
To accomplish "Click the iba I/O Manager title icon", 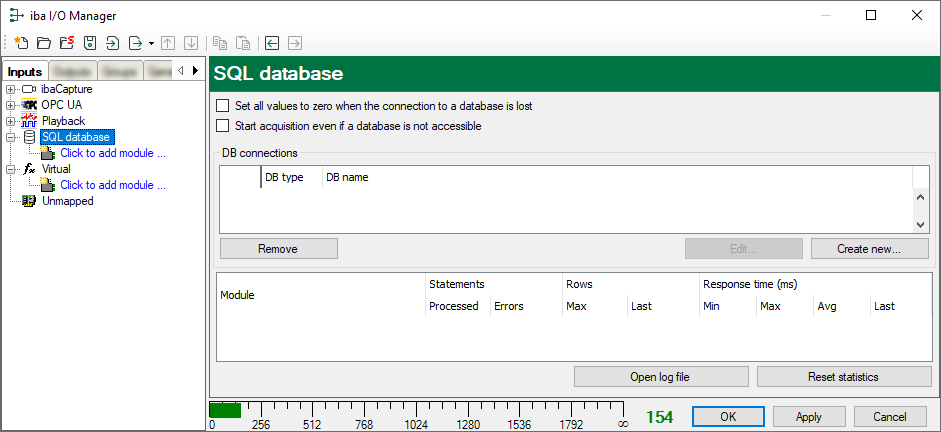I will pyautogui.click(x=17, y=16).
